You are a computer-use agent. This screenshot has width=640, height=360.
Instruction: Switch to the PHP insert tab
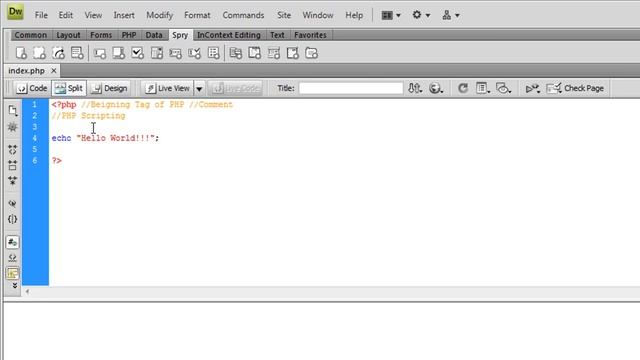pos(129,35)
